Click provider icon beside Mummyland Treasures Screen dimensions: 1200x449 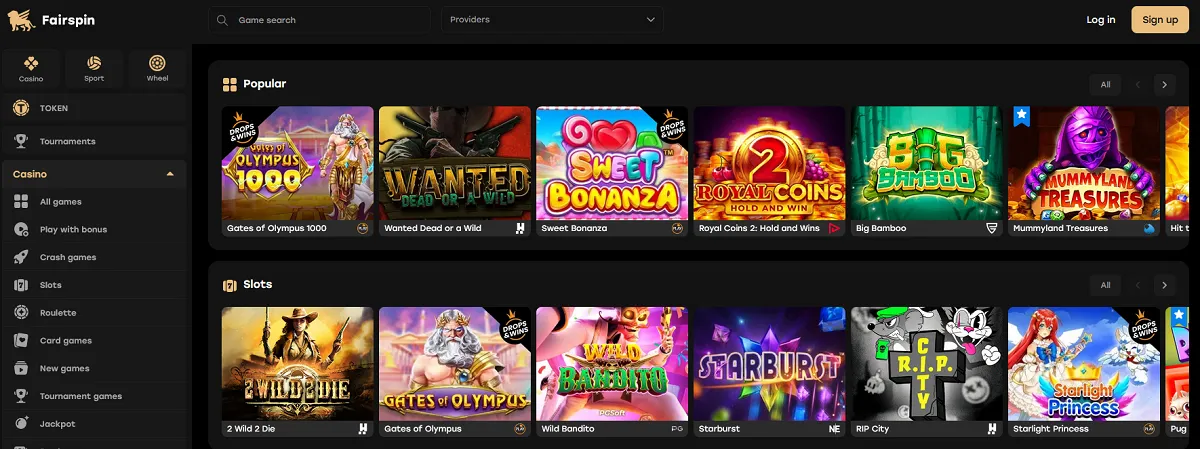1149,229
